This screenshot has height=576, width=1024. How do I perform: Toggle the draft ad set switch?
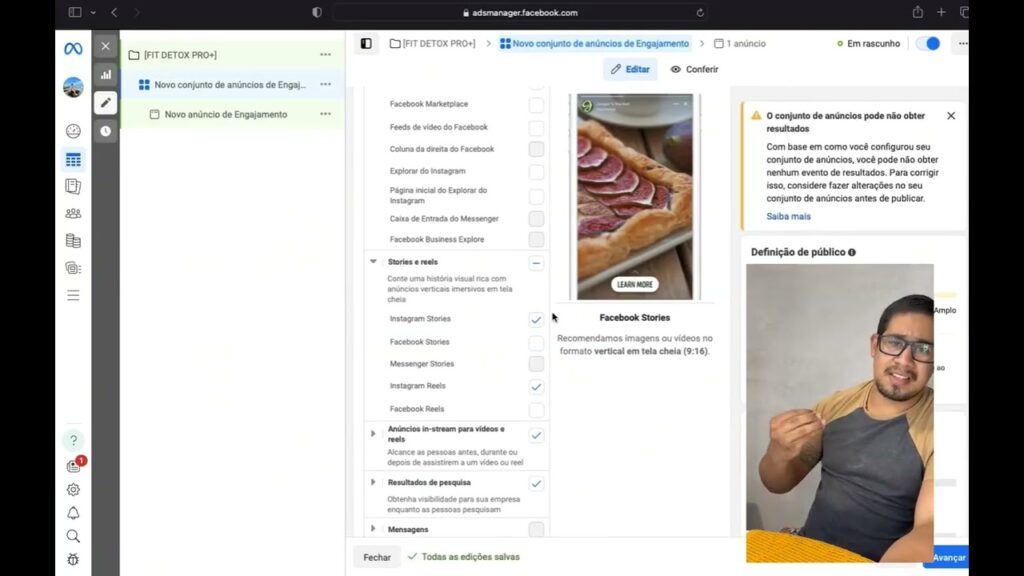pos(927,44)
